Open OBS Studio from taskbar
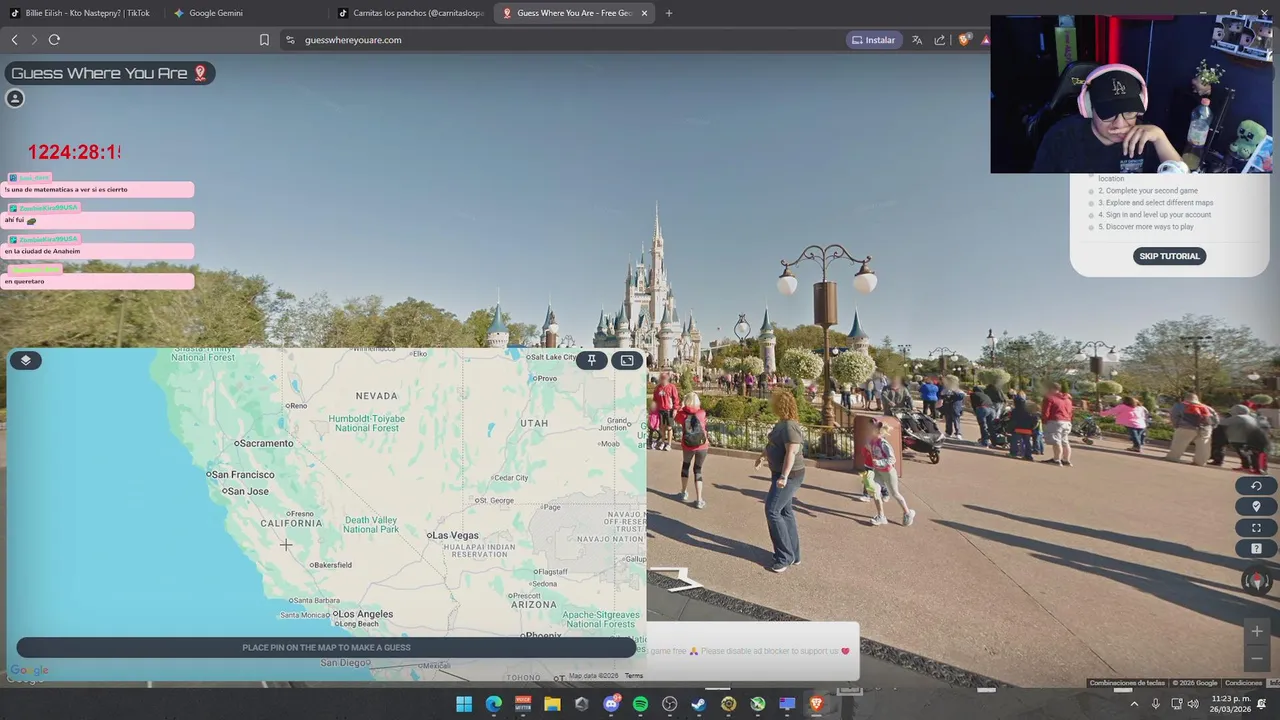The width and height of the screenshot is (1280, 720). click(x=670, y=704)
